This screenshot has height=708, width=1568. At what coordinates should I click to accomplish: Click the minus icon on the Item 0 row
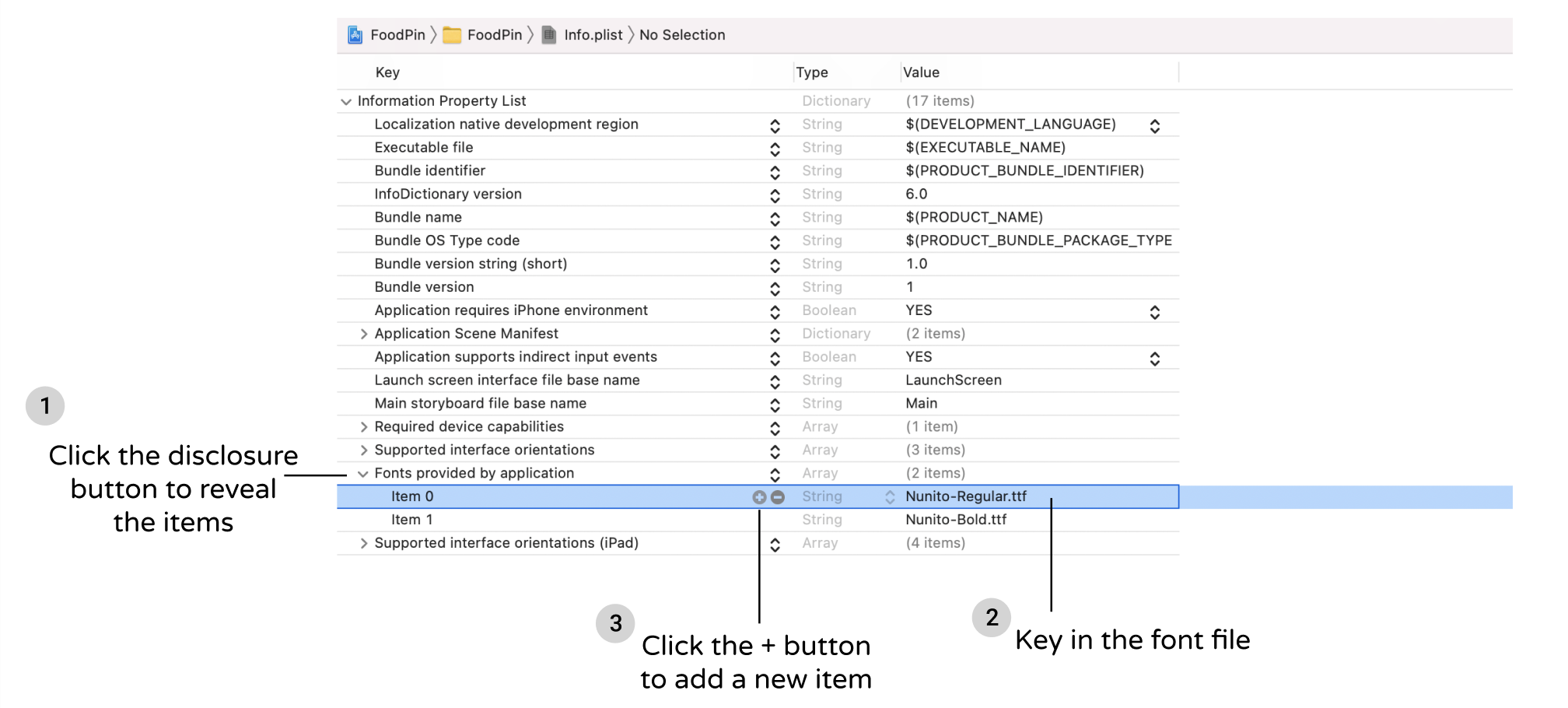779,496
